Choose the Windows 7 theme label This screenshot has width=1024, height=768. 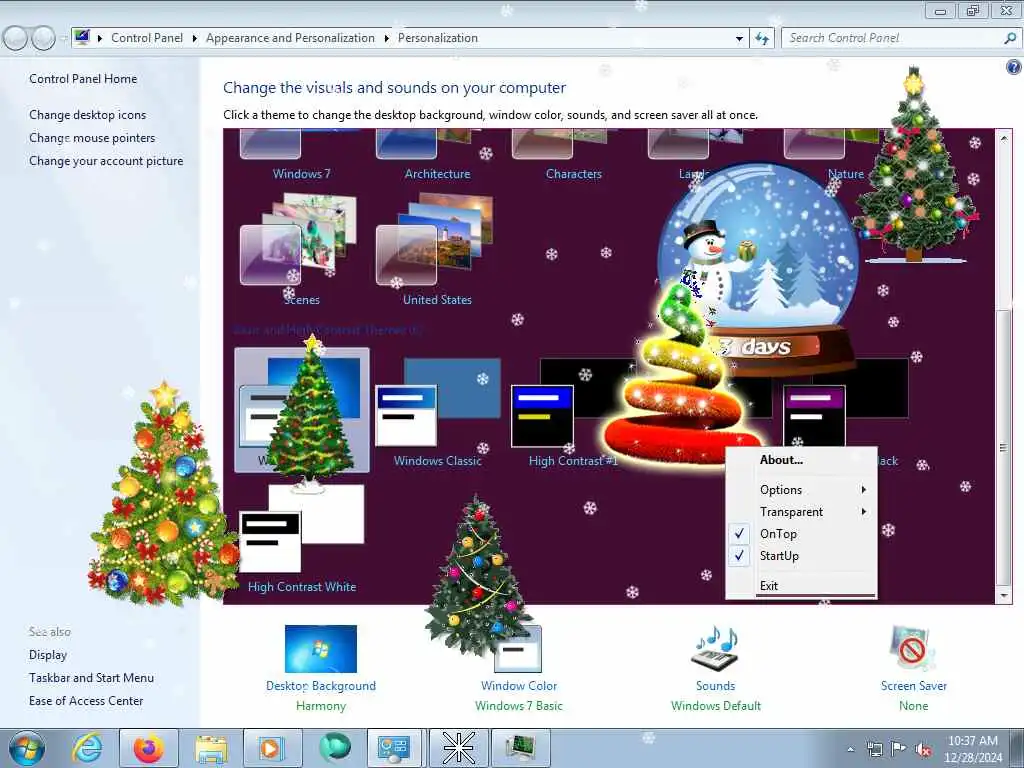[x=301, y=174]
